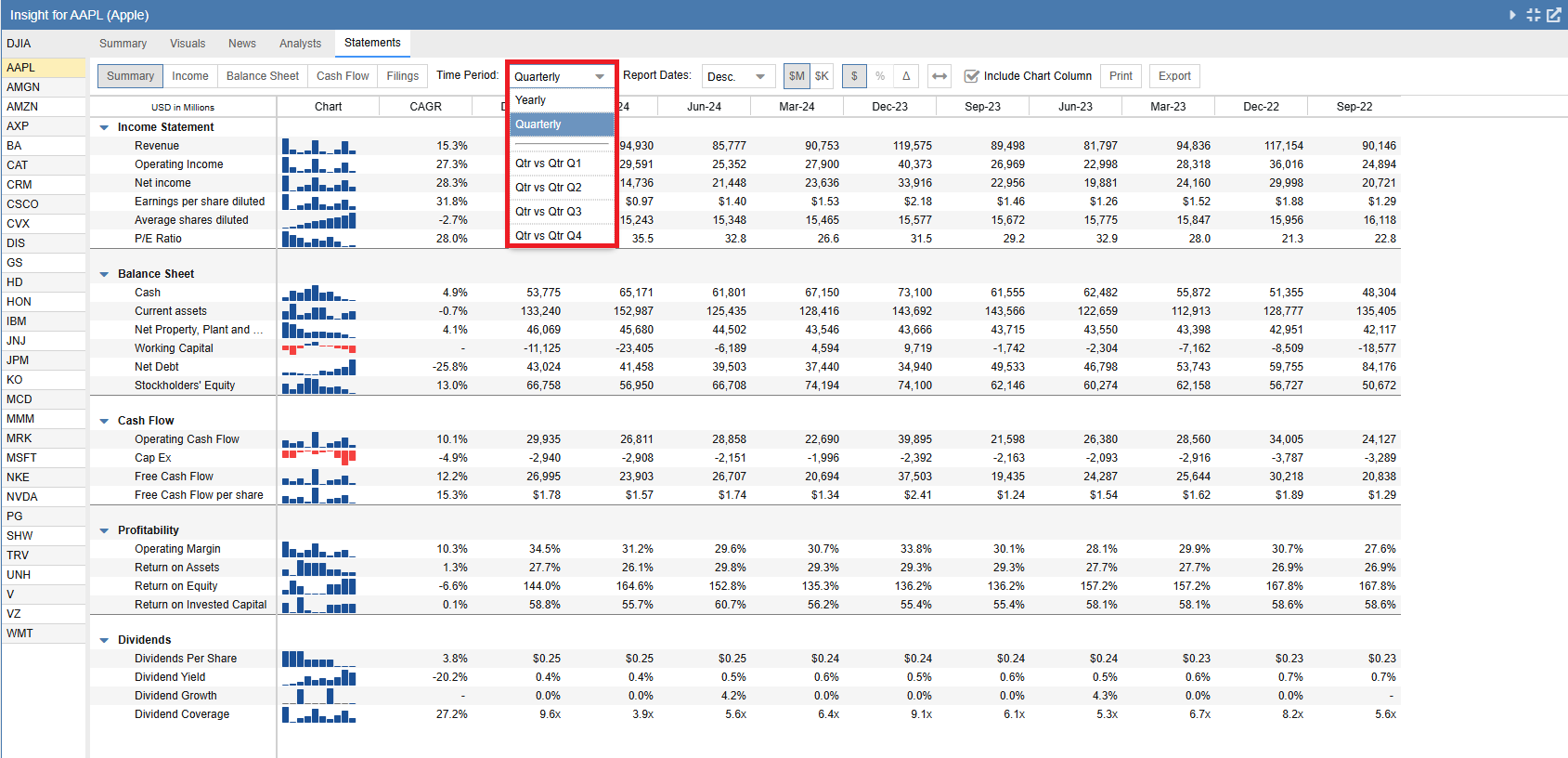
Task: Select NVDA in the ticker list
Action: tap(44, 497)
